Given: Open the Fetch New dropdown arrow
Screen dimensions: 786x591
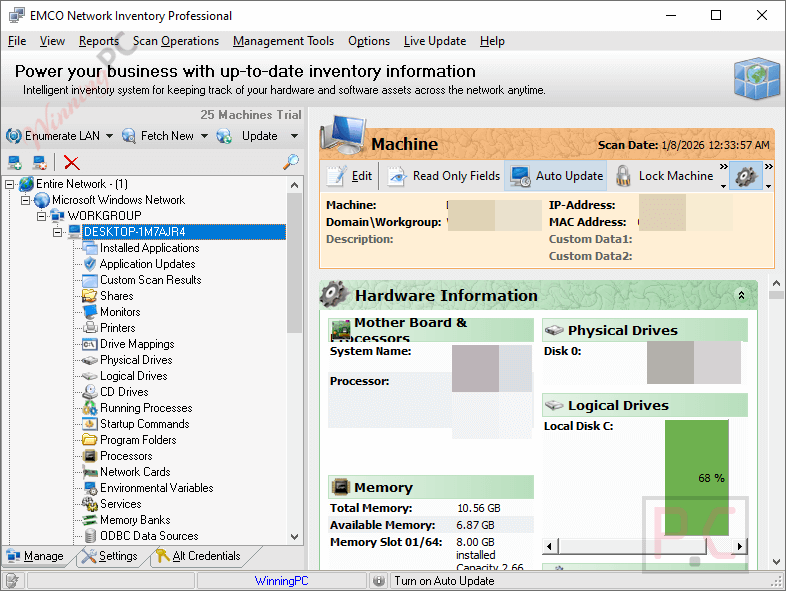Looking at the screenshot, I should 205,136.
